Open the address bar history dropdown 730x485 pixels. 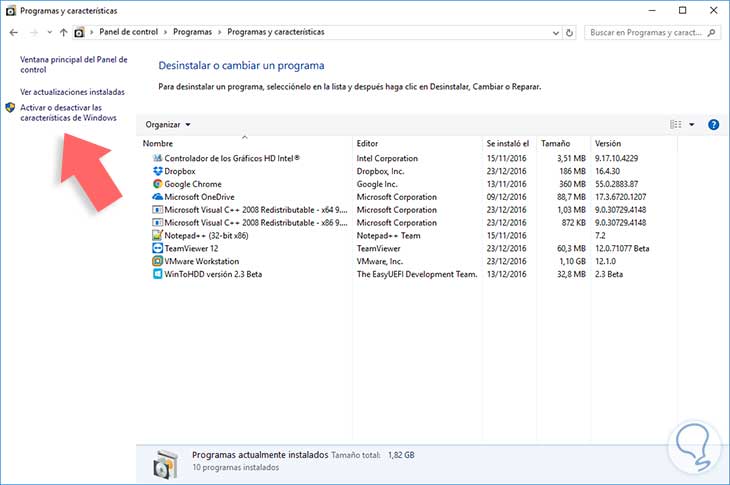pyautogui.click(x=555, y=33)
